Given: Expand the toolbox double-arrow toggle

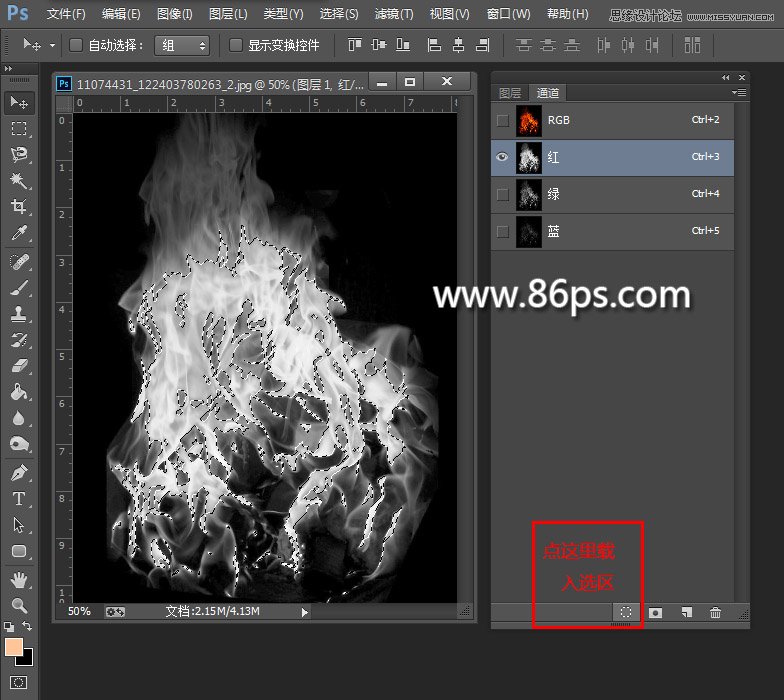Looking at the screenshot, I should 8,68.
